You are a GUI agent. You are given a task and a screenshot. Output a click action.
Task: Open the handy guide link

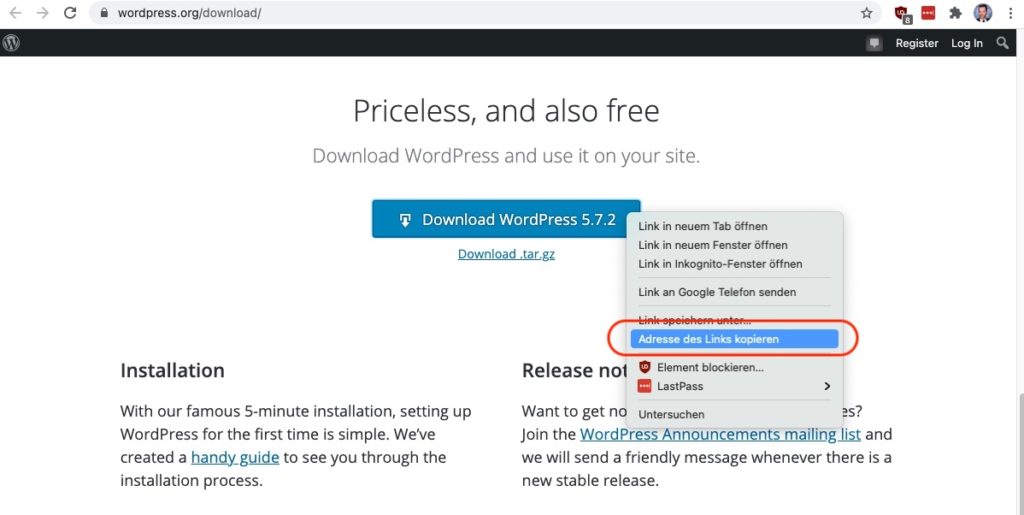click(x=235, y=458)
